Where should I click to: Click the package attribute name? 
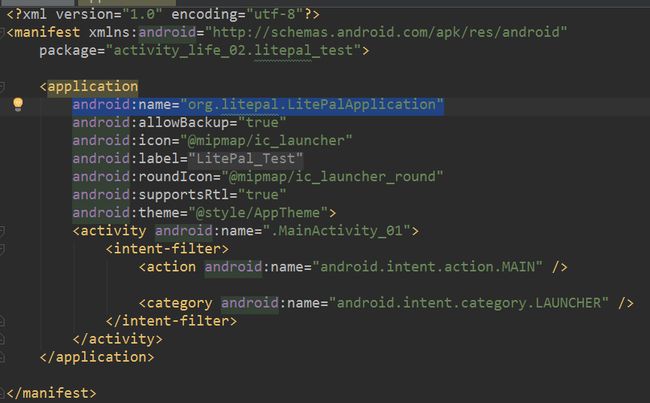68,51
